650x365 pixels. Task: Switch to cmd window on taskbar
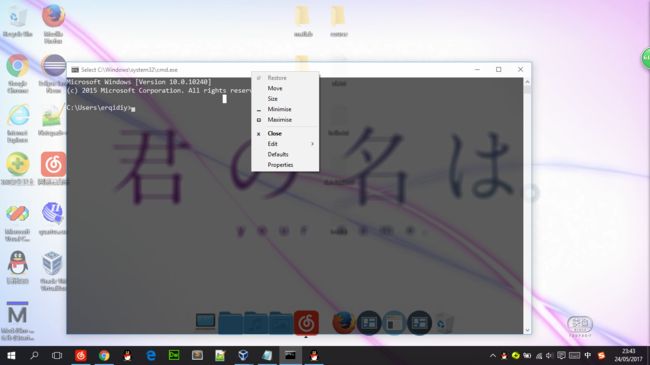tap(290, 355)
